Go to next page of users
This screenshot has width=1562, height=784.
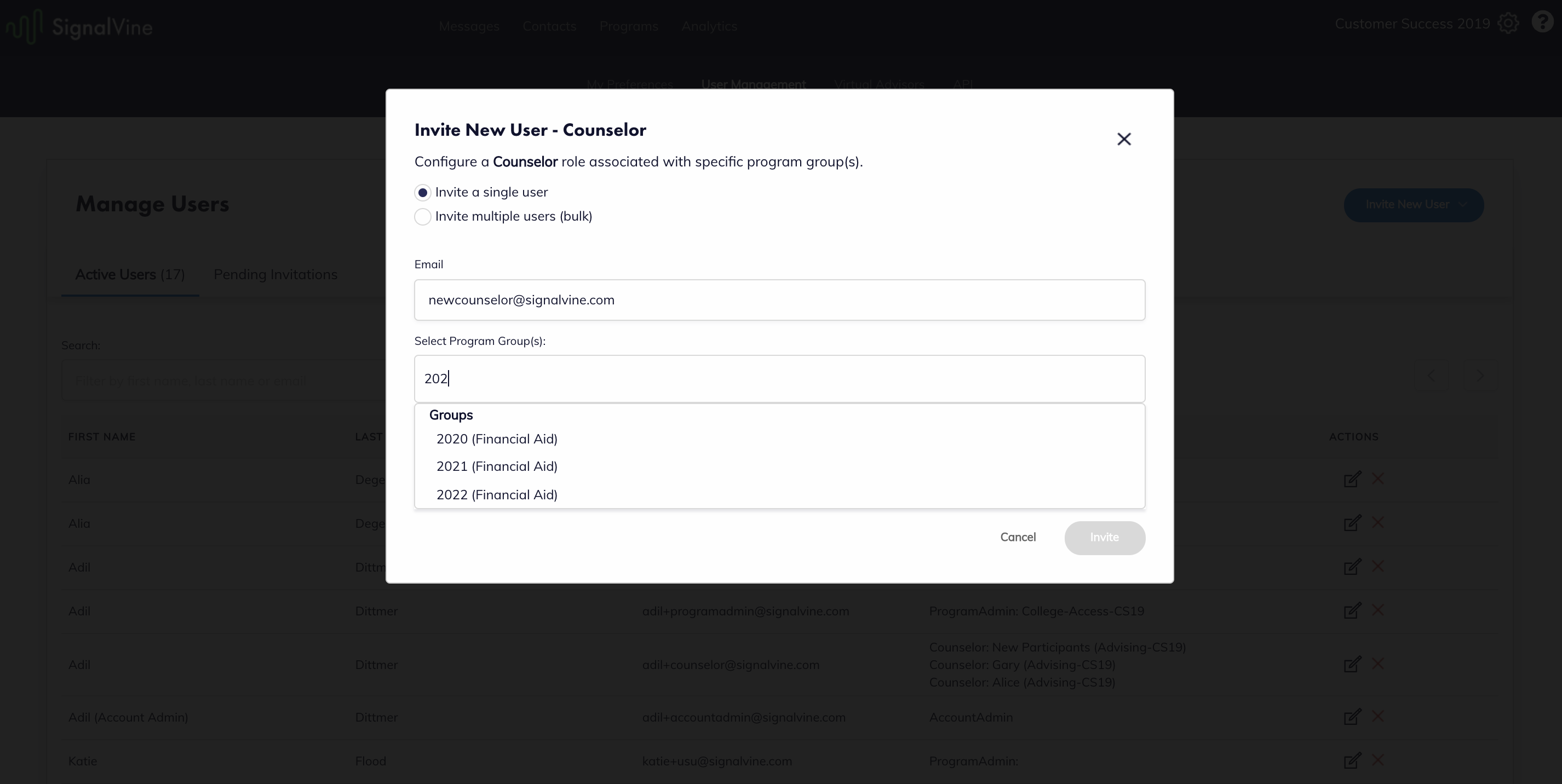point(1479,376)
